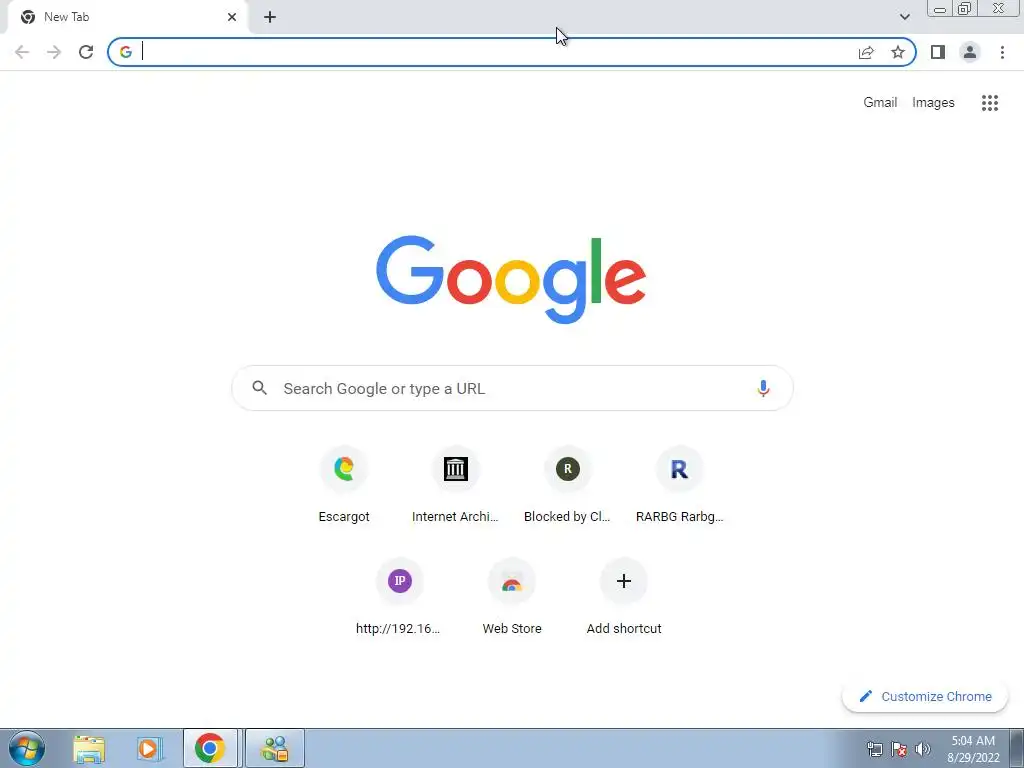Expand the tab search dropdown arrow
The height and width of the screenshot is (768, 1024).
(904, 17)
